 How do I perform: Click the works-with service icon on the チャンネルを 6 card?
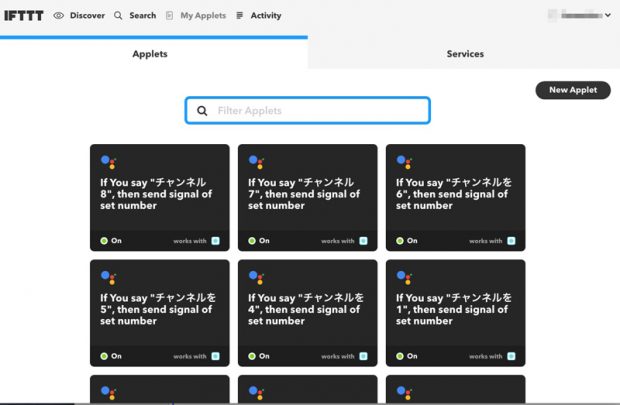tap(511, 241)
